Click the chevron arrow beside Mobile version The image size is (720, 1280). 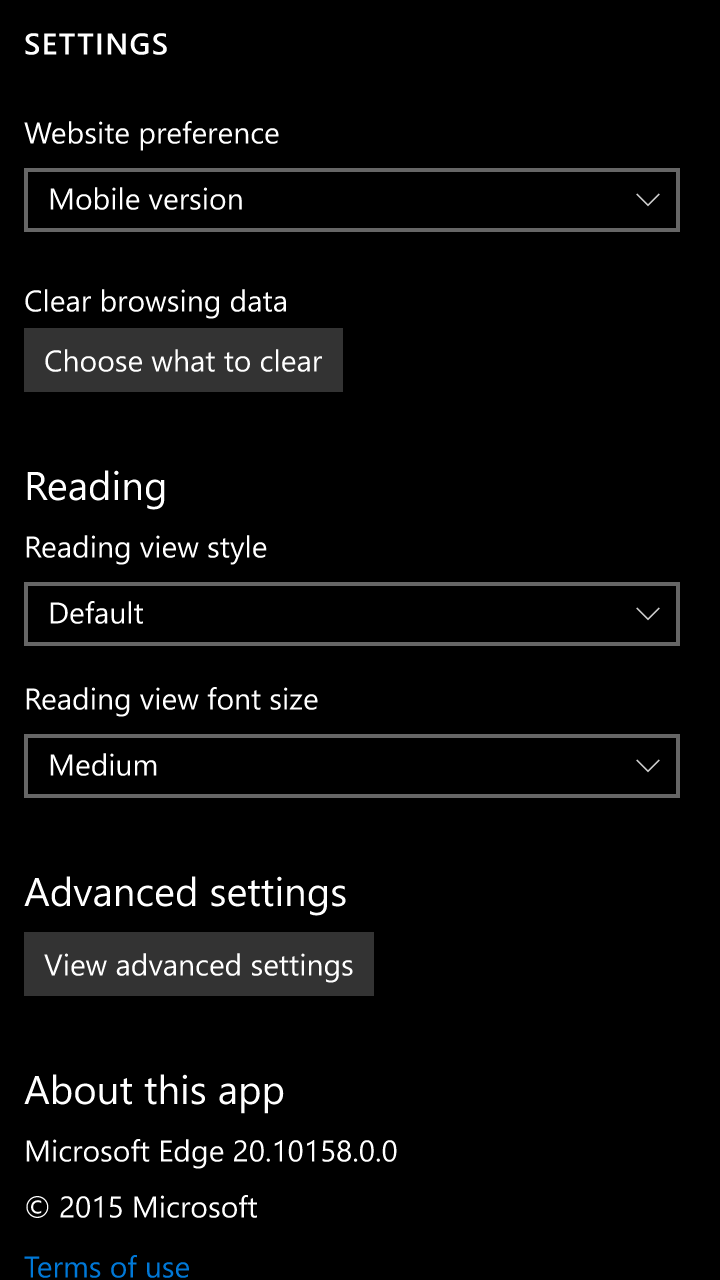(648, 200)
